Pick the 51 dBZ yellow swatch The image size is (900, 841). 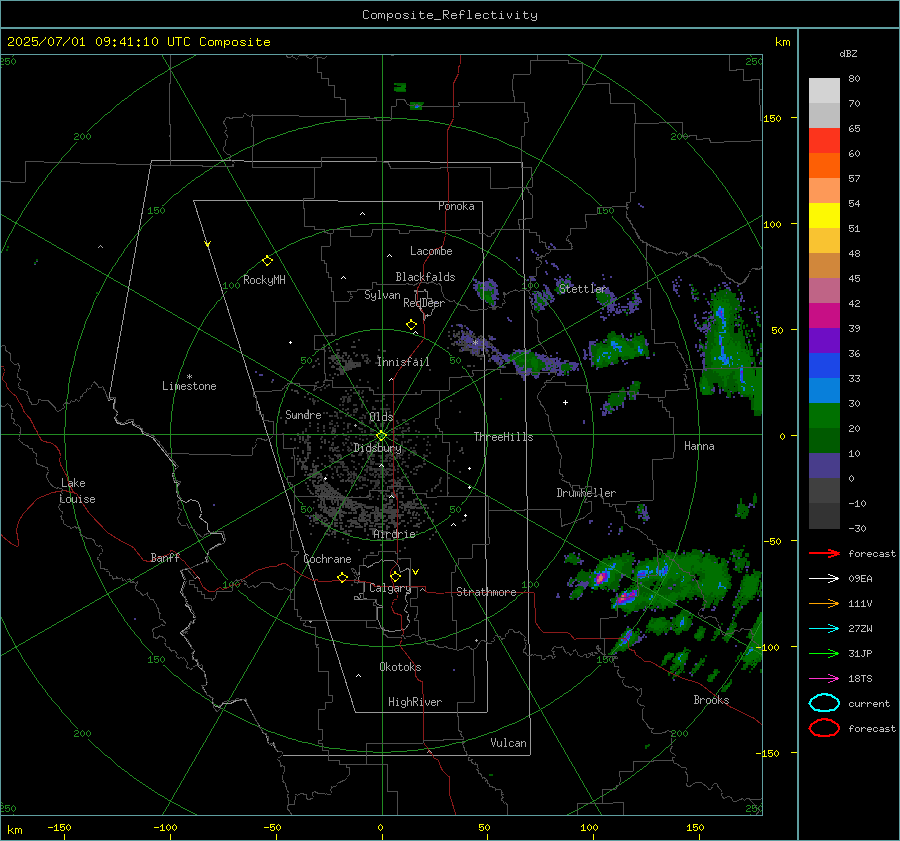coord(824,215)
